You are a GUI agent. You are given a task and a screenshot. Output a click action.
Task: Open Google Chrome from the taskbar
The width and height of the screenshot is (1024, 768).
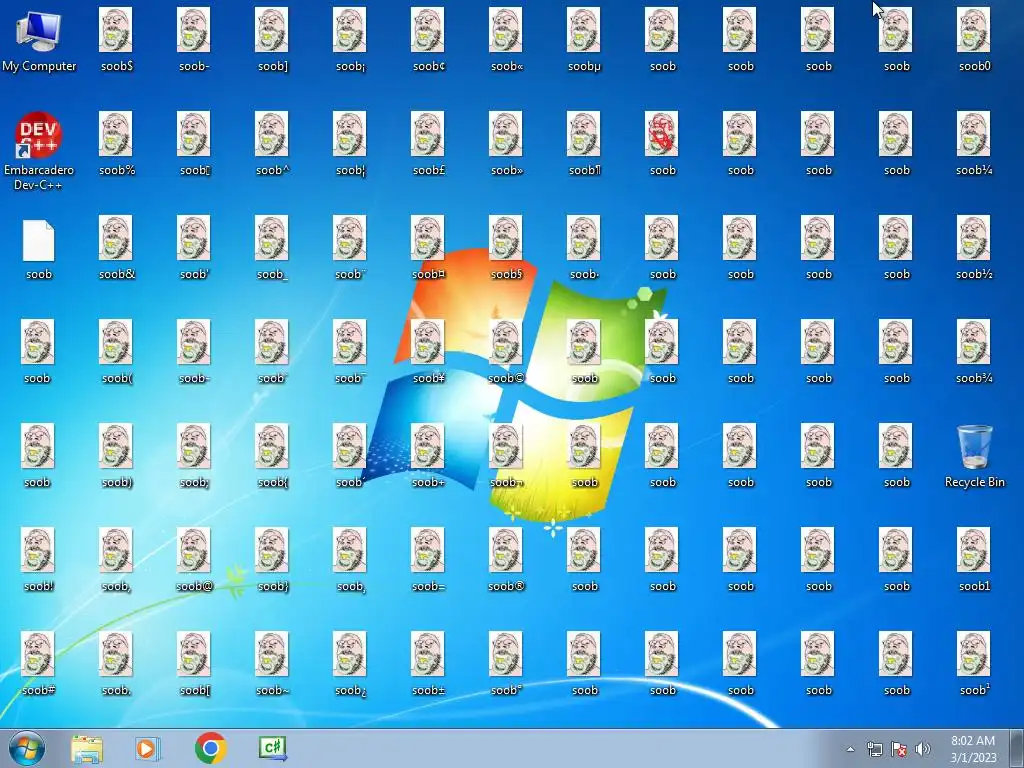(210, 748)
